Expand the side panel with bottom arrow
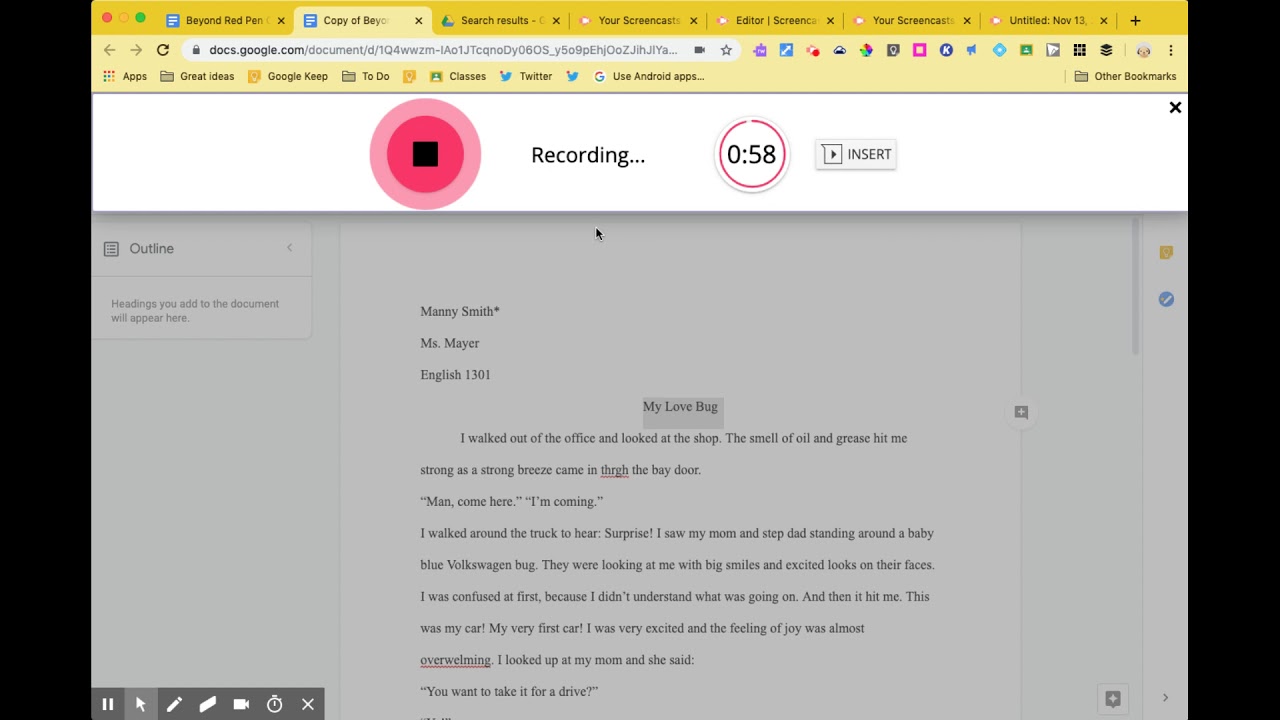1280x720 pixels. [x=1165, y=697]
